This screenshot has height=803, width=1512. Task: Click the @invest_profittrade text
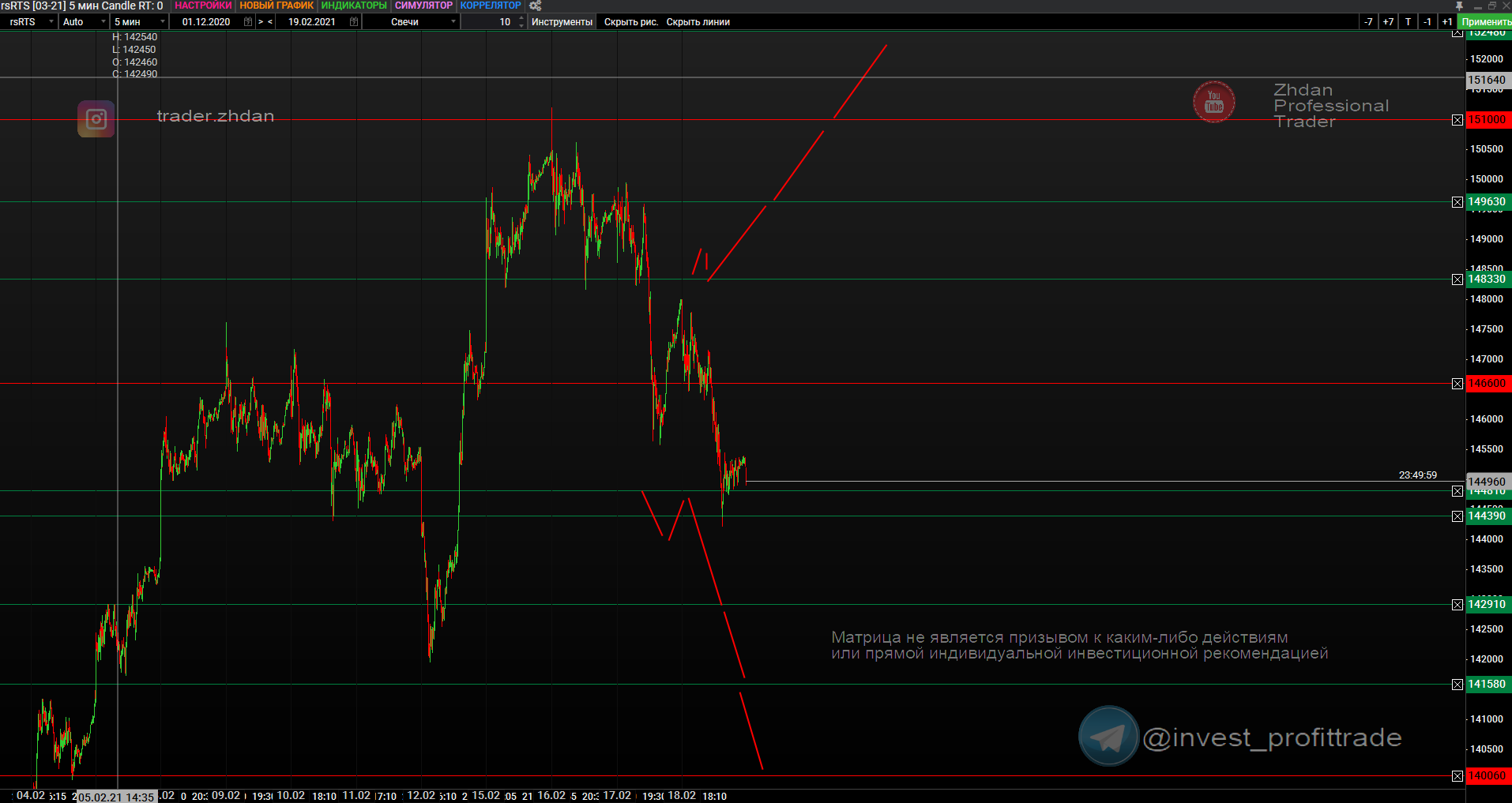1272,737
